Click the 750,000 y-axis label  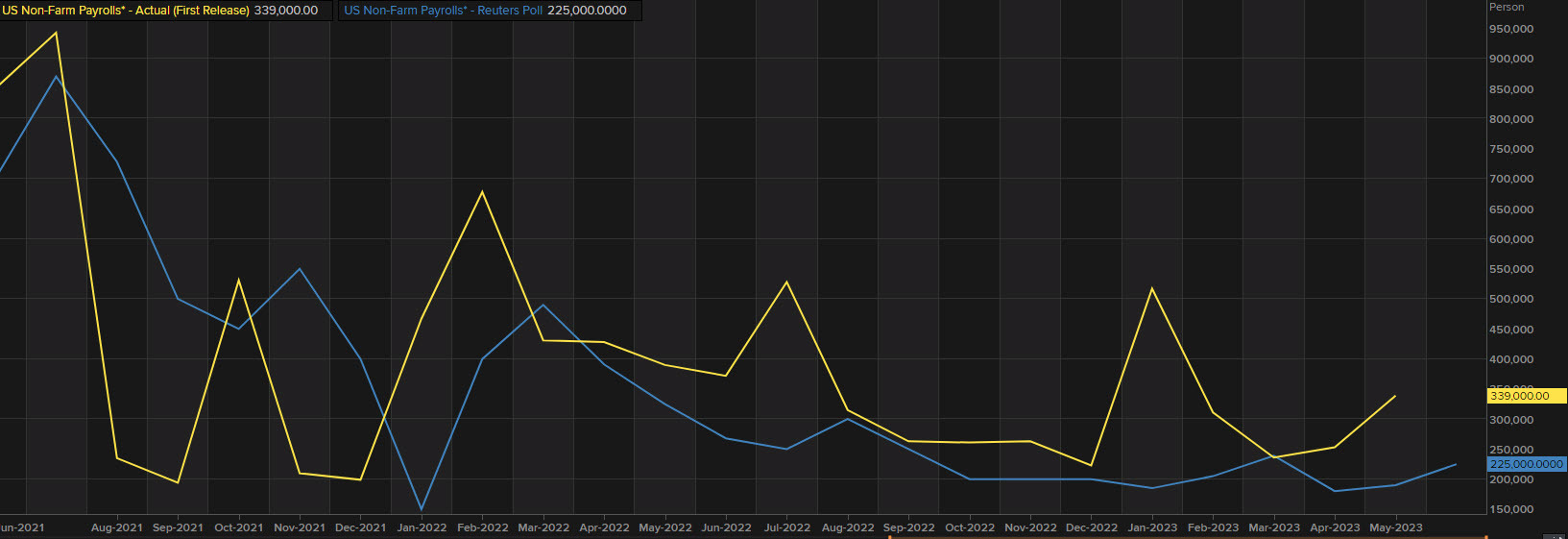click(1511, 149)
